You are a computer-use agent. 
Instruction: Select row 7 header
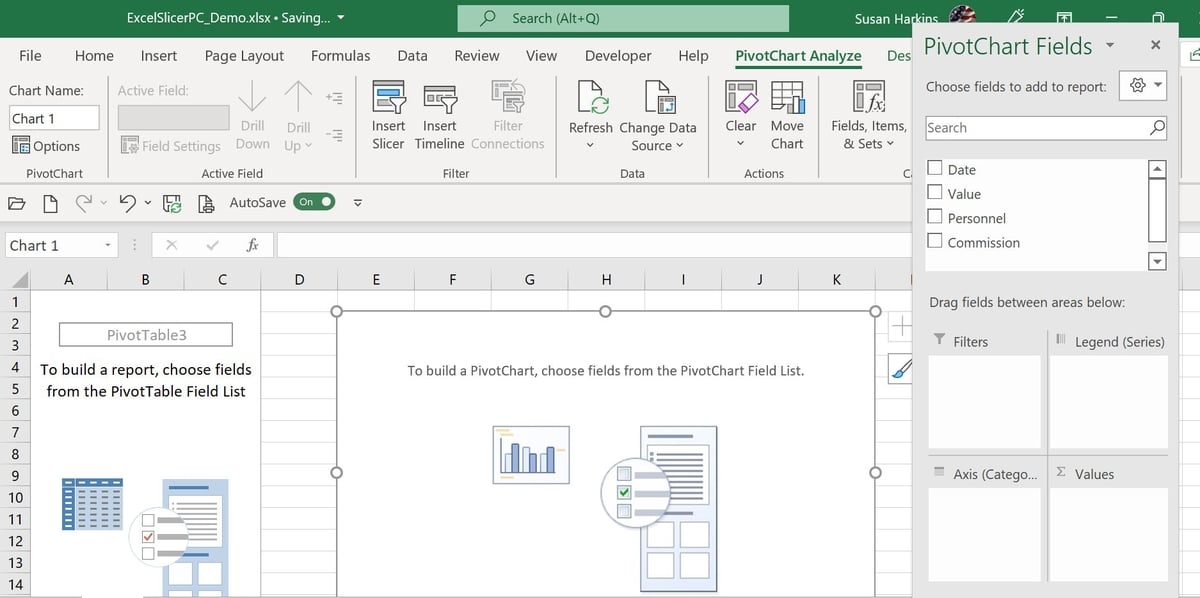(x=15, y=432)
